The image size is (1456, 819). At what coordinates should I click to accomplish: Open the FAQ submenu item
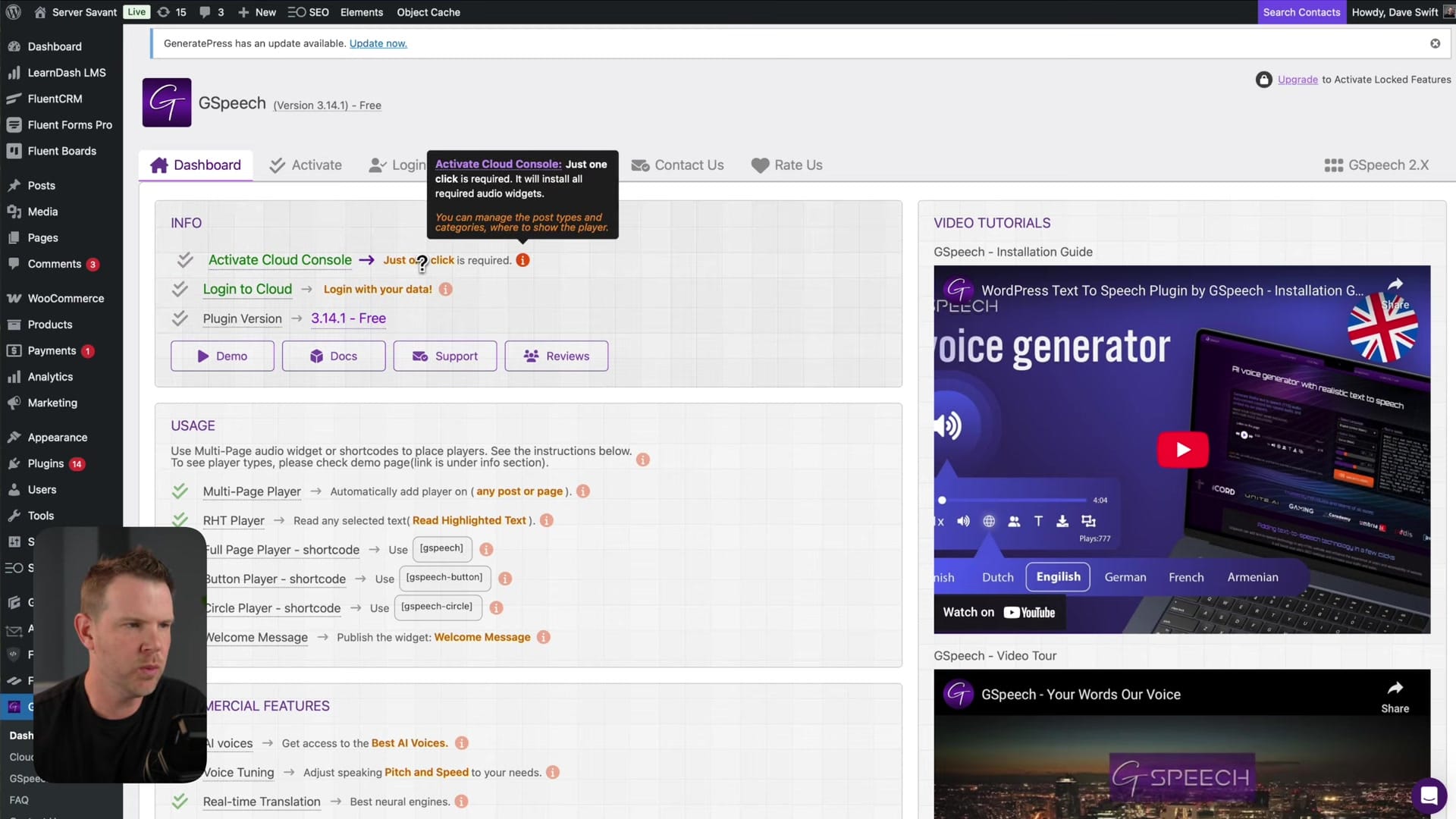(x=19, y=800)
